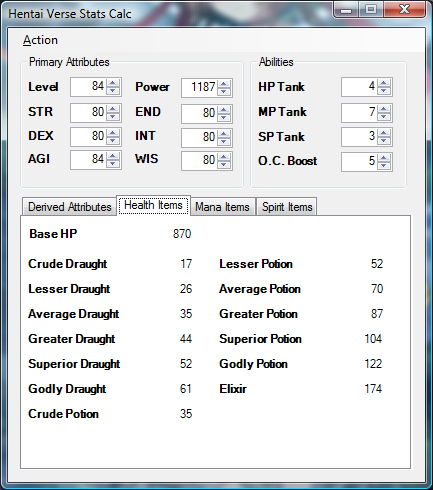433x490 pixels.
Task: Increase HP Tank ability level
Action: tap(384, 83)
